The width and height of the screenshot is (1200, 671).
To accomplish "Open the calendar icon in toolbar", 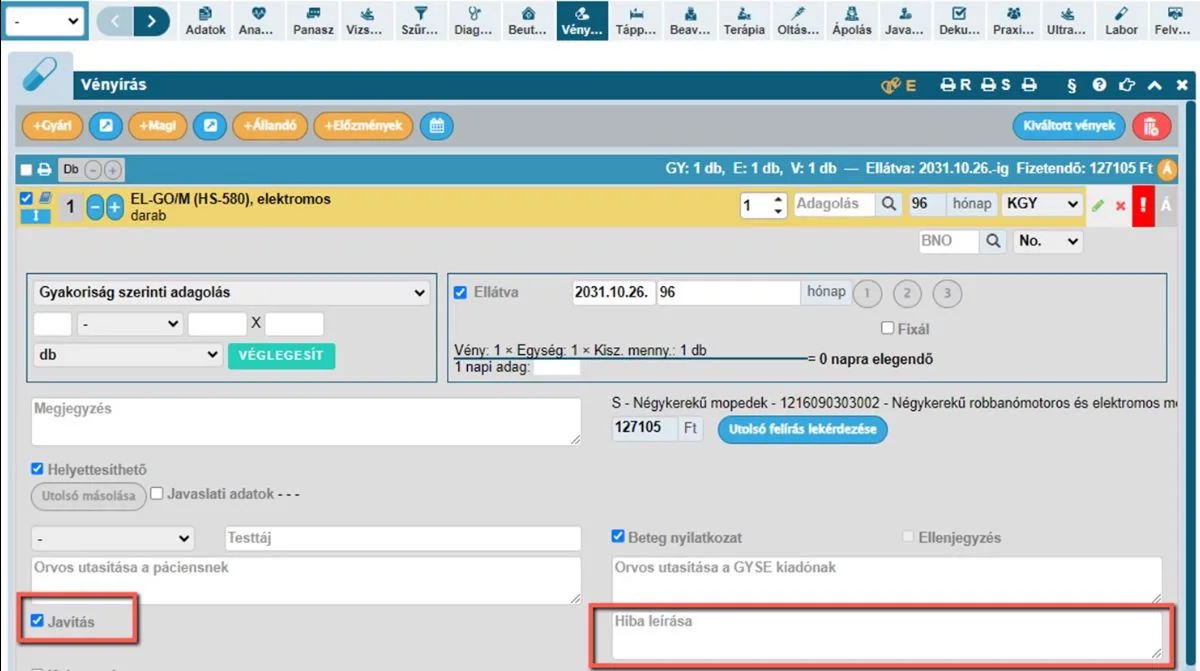I will point(436,126).
